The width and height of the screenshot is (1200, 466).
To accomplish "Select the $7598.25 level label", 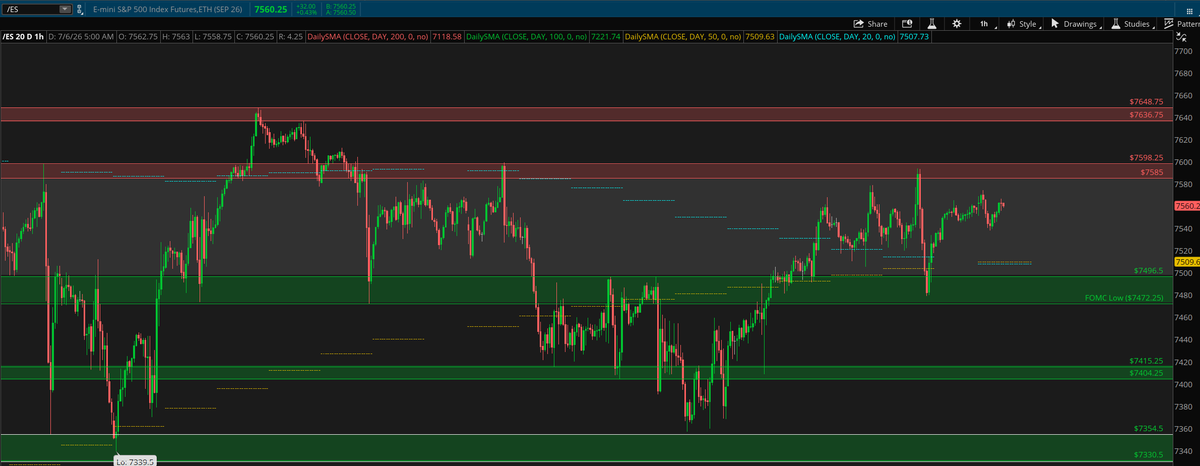I will click(1145, 158).
